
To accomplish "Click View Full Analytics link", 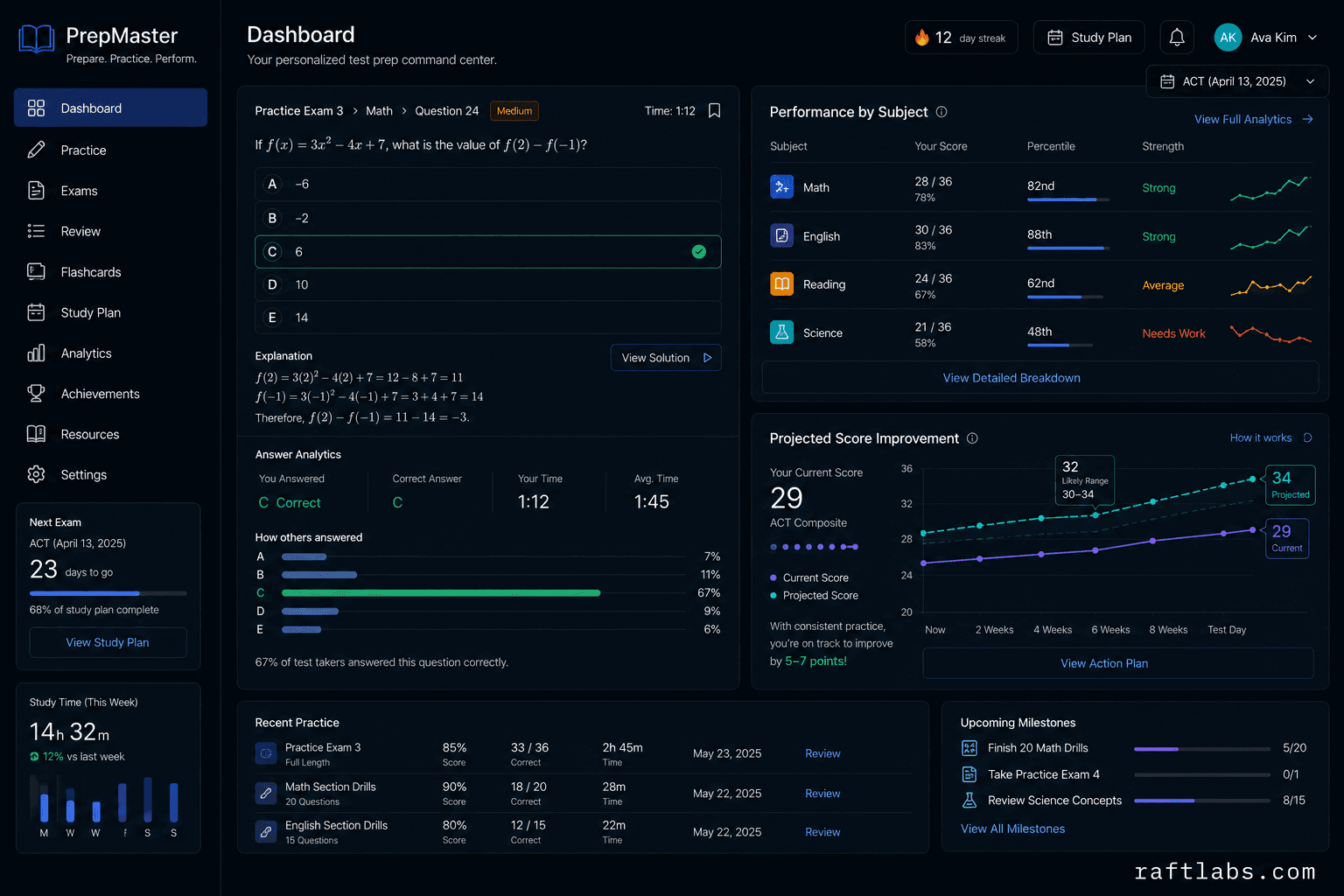I will click(1254, 119).
